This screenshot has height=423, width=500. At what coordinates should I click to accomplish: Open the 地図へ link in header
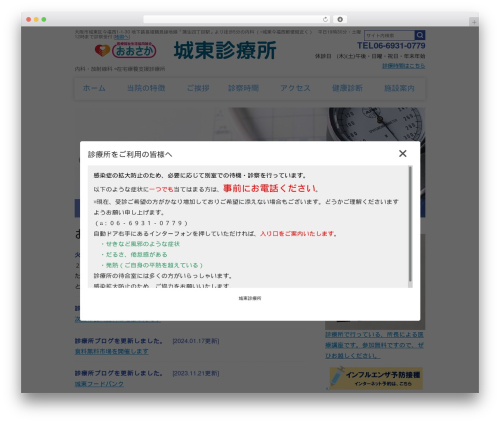click(x=122, y=37)
